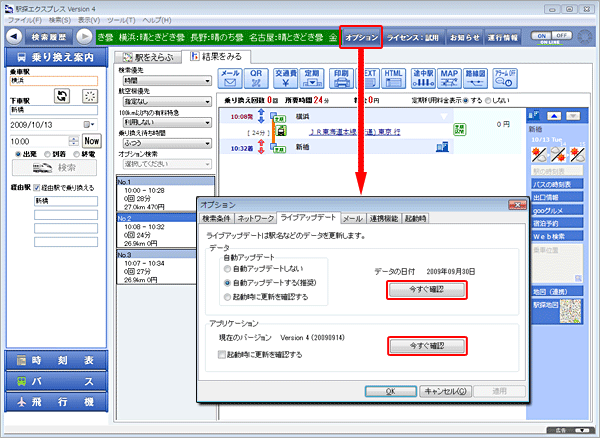Viewport: 600px width, 438px height.
Task: Open the 路線図 route map icon
Action: coord(475,78)
